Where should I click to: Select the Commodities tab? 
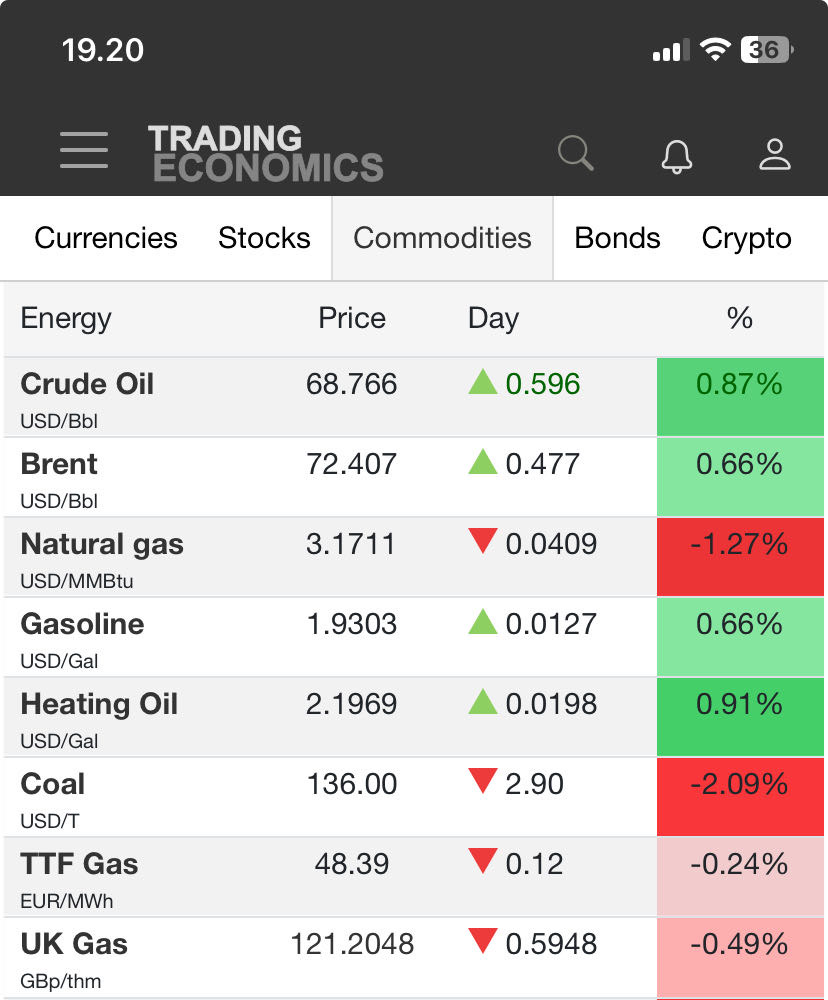click(442, 238)
